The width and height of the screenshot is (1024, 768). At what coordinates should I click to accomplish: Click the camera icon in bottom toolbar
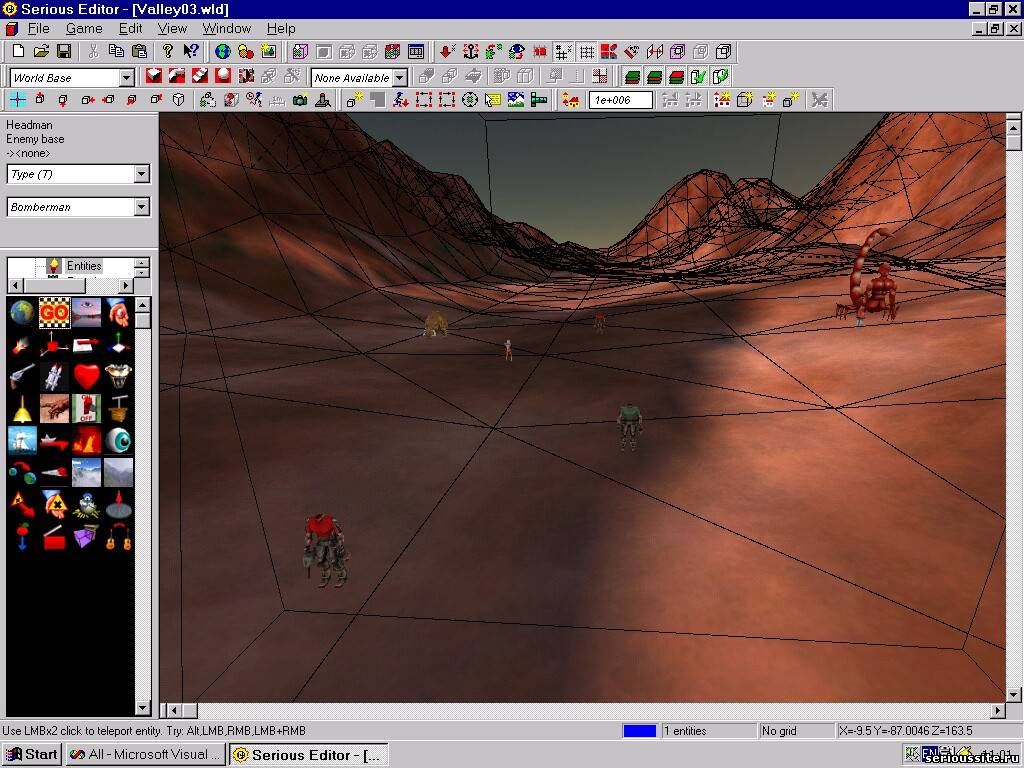pyautogui.click(x=300, y=100)
